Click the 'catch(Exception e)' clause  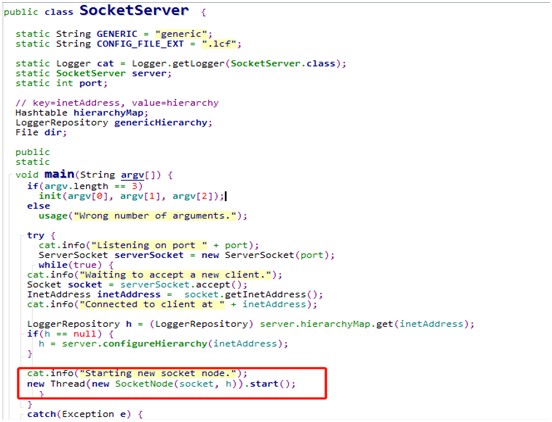[x=79, y=414]
